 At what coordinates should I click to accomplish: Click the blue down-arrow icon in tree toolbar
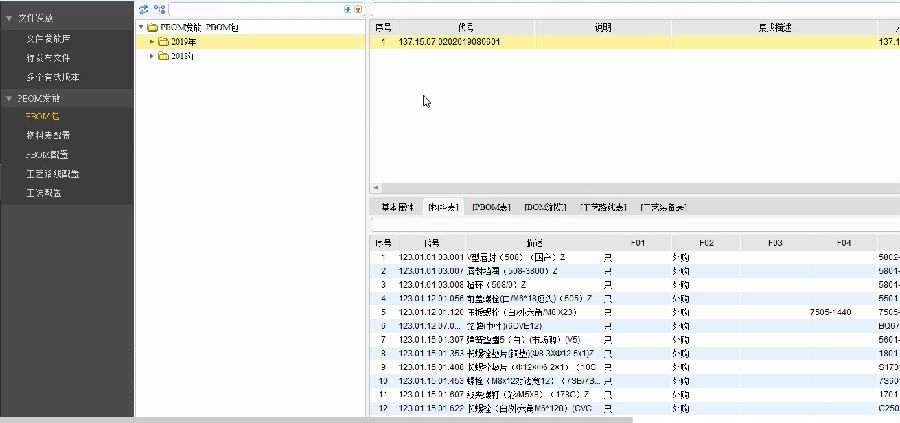pyautogui.click(x=347, y=9)
